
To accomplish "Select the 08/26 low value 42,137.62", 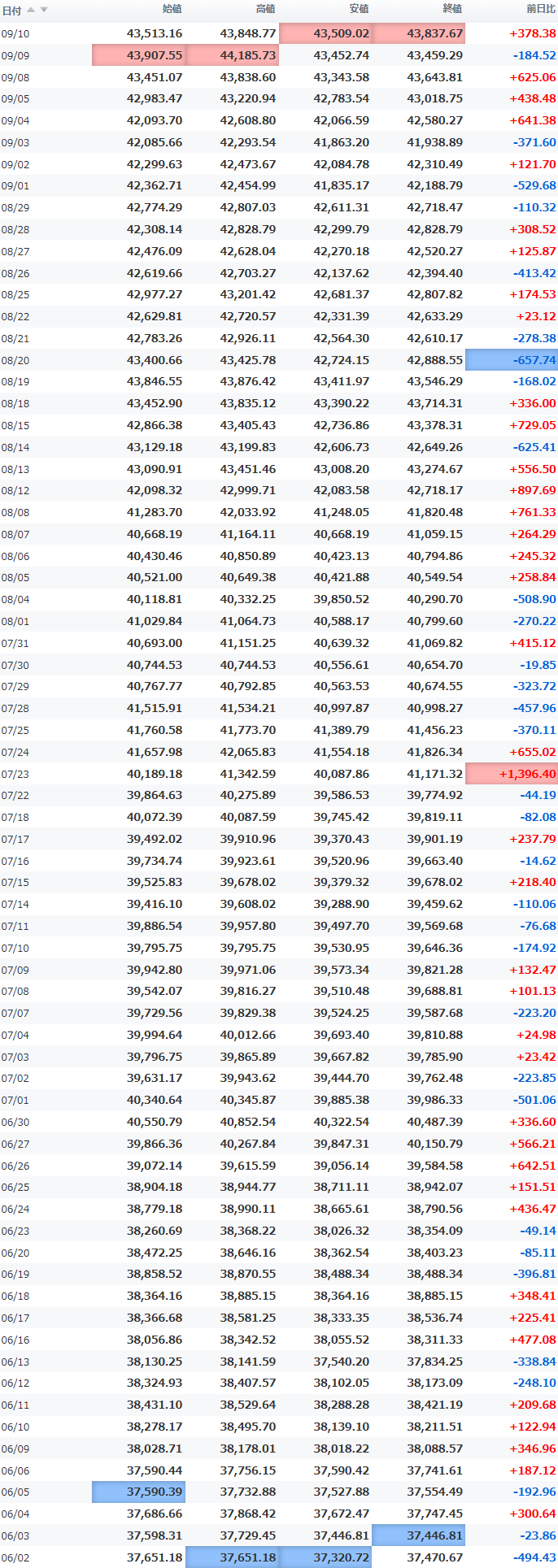I will tap(342, 273).
